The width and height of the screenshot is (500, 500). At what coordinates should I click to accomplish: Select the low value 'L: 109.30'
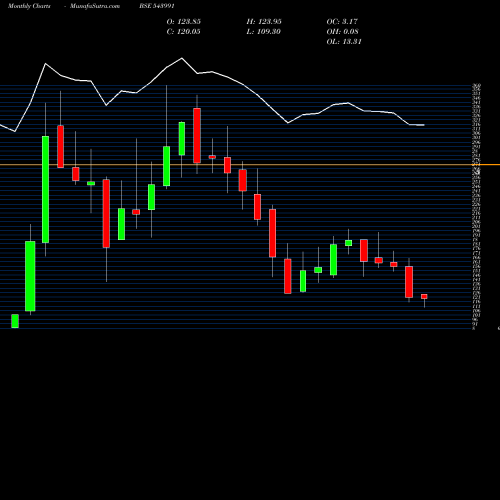pos(264,32)
